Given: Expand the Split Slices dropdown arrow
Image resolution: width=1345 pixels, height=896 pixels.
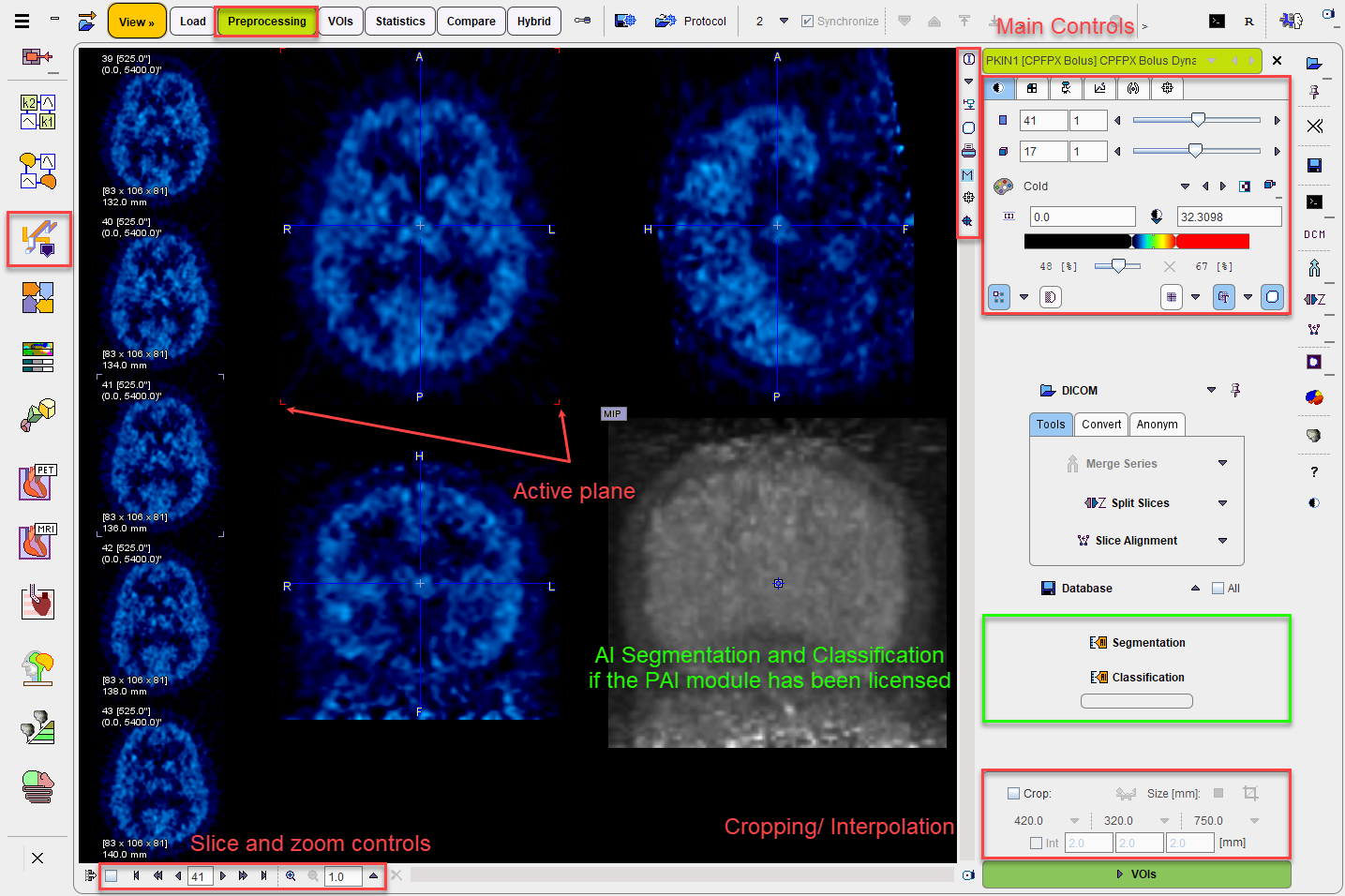Looking at the screenshot, I should click(1222, 502).
